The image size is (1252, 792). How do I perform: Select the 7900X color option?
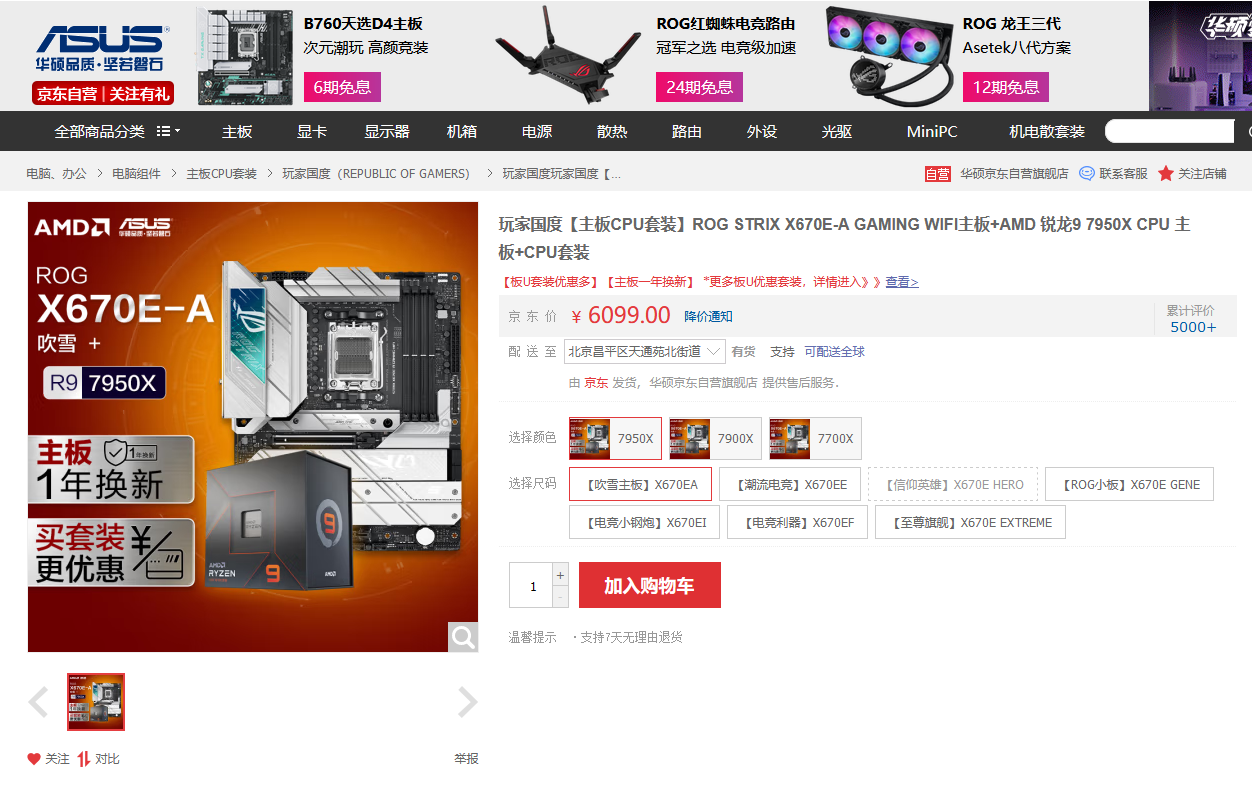pos(715,438)
